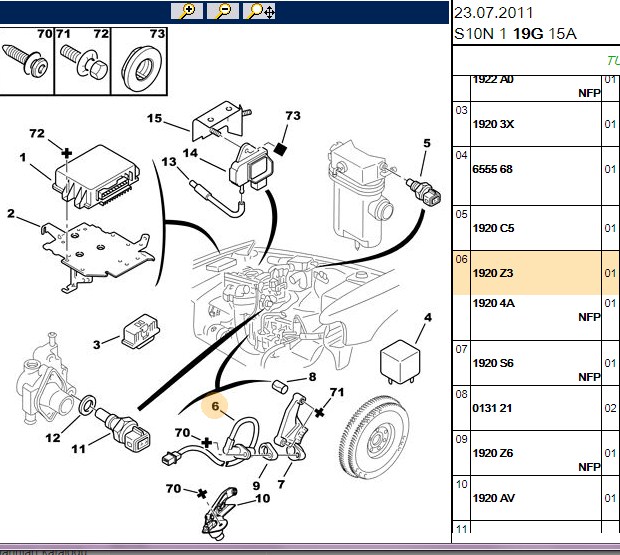Click part number 1922 A0 in the list
The height and width of the screenshot is (555, 620).
(x=493, y=79)
